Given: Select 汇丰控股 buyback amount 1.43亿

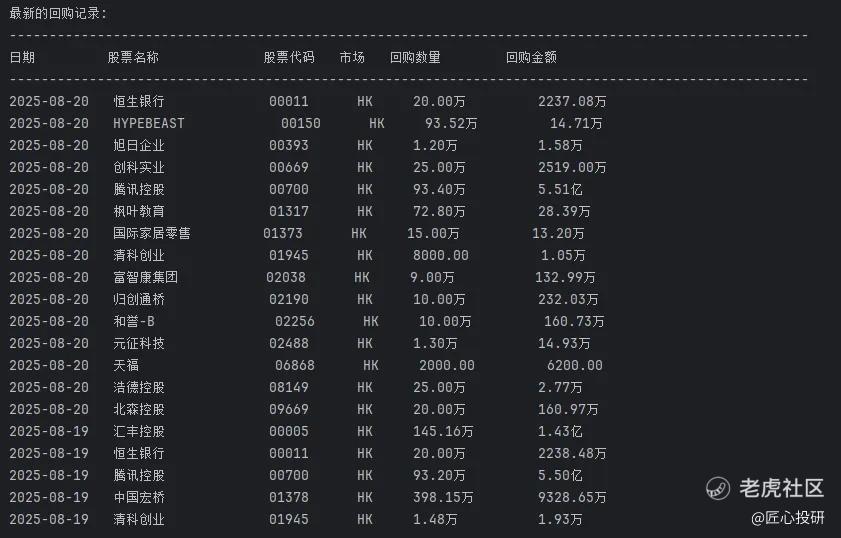Looking at the screenshot, I should (560, 431).
